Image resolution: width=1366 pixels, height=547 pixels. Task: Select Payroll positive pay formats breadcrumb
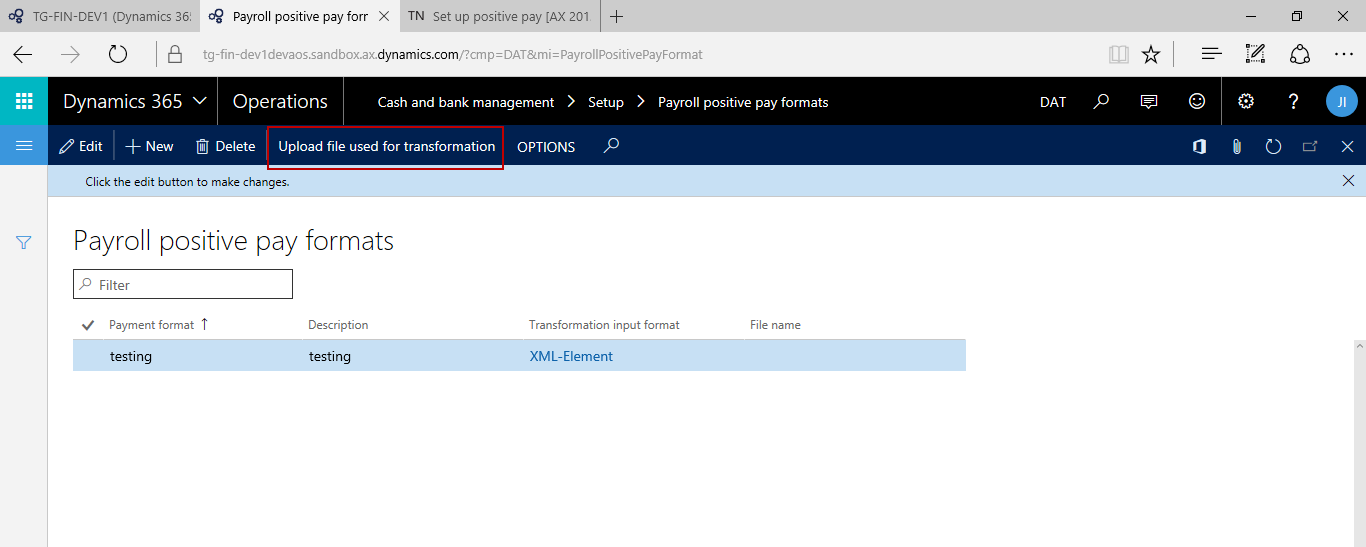(743, 102)
